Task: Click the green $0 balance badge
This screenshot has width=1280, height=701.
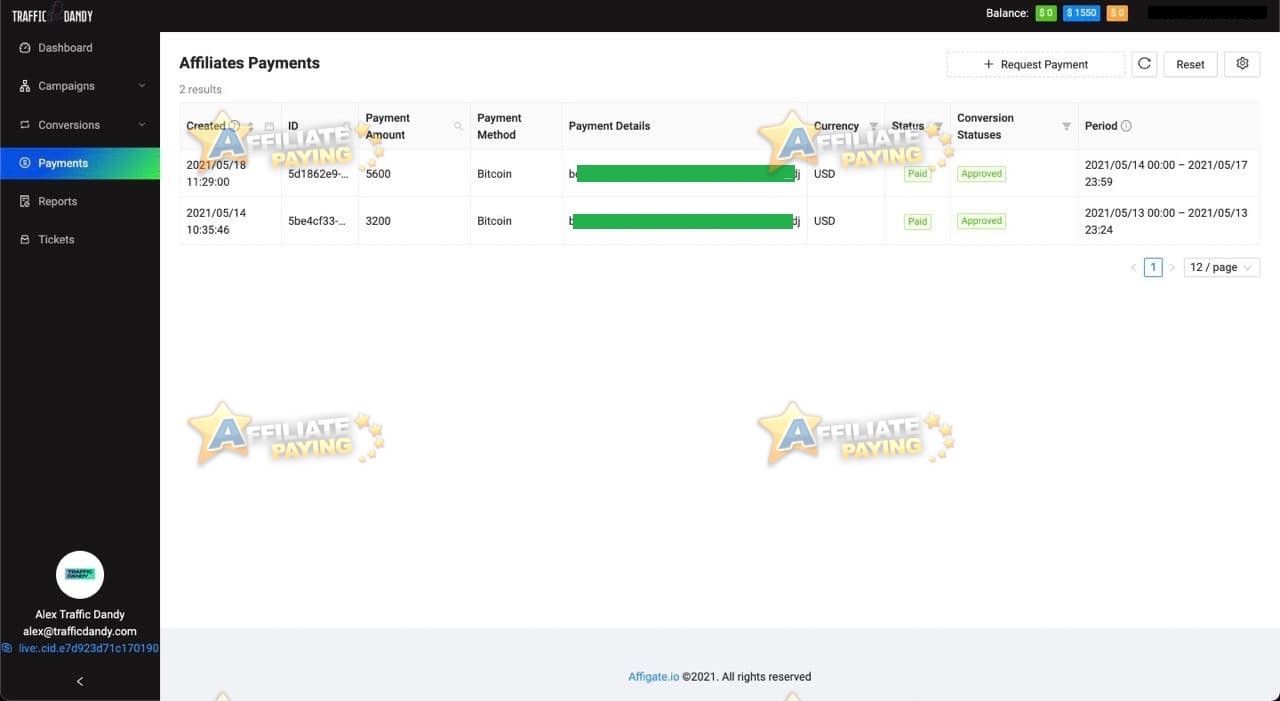Action: tap(1046, 13)
